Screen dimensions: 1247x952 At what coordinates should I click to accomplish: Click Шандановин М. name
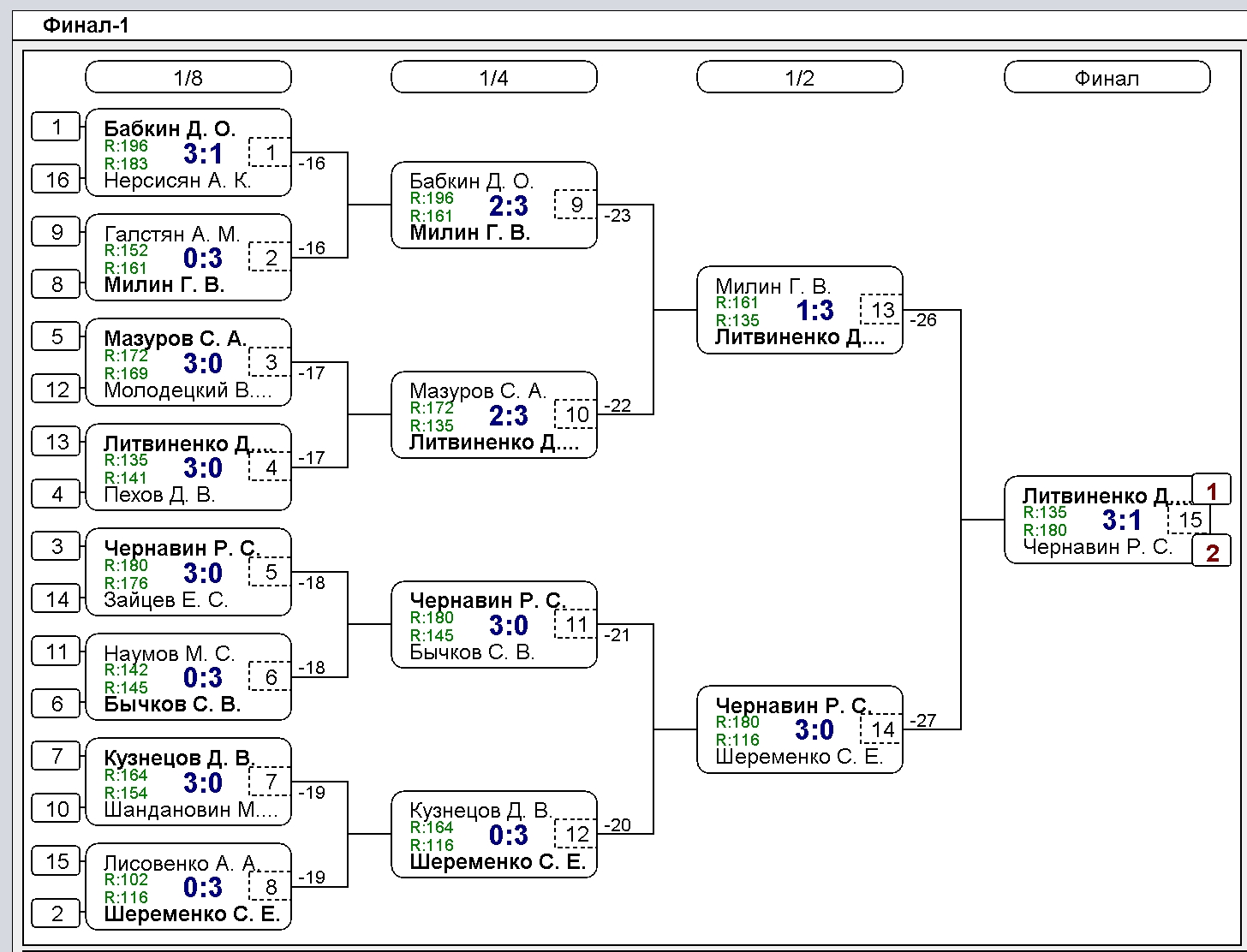(191, 810)
